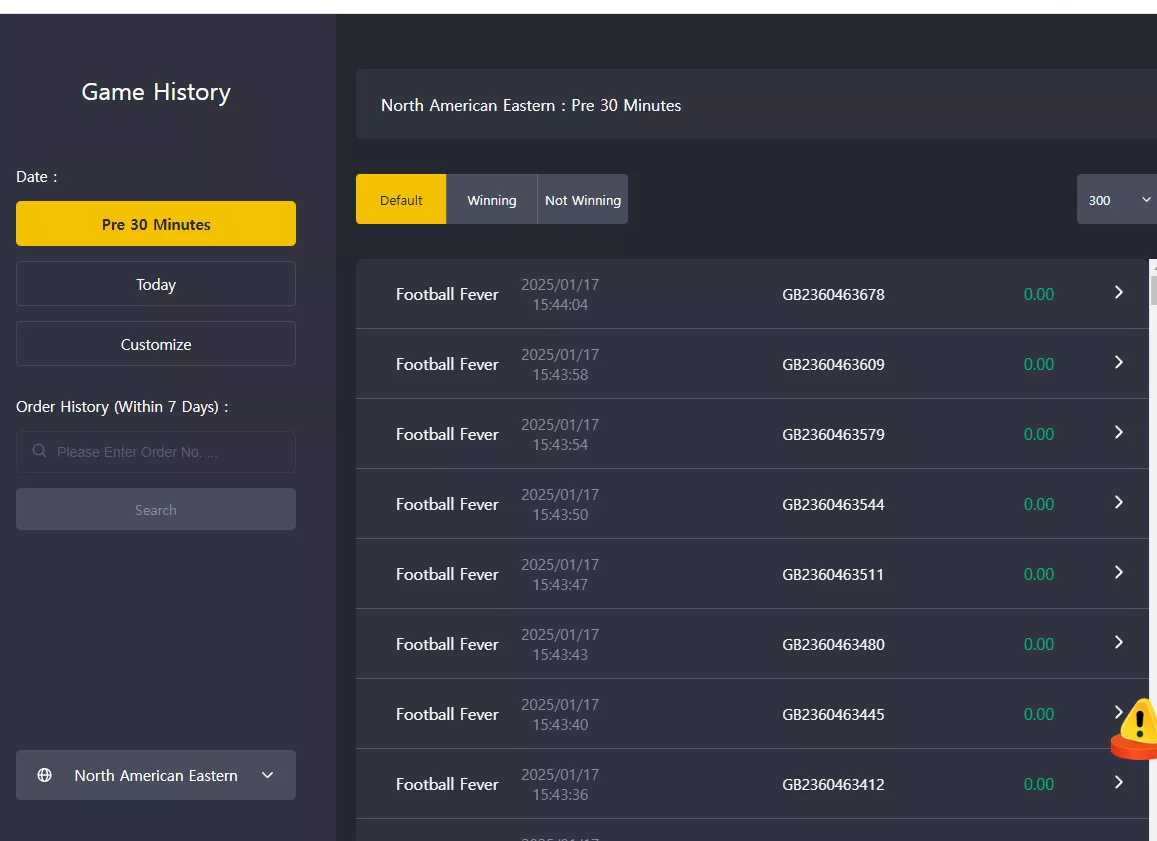This screenshot has width=1157, height=841.
Task: Open details arrow for order GB2360463412
Action: (x=1119, y=782)
